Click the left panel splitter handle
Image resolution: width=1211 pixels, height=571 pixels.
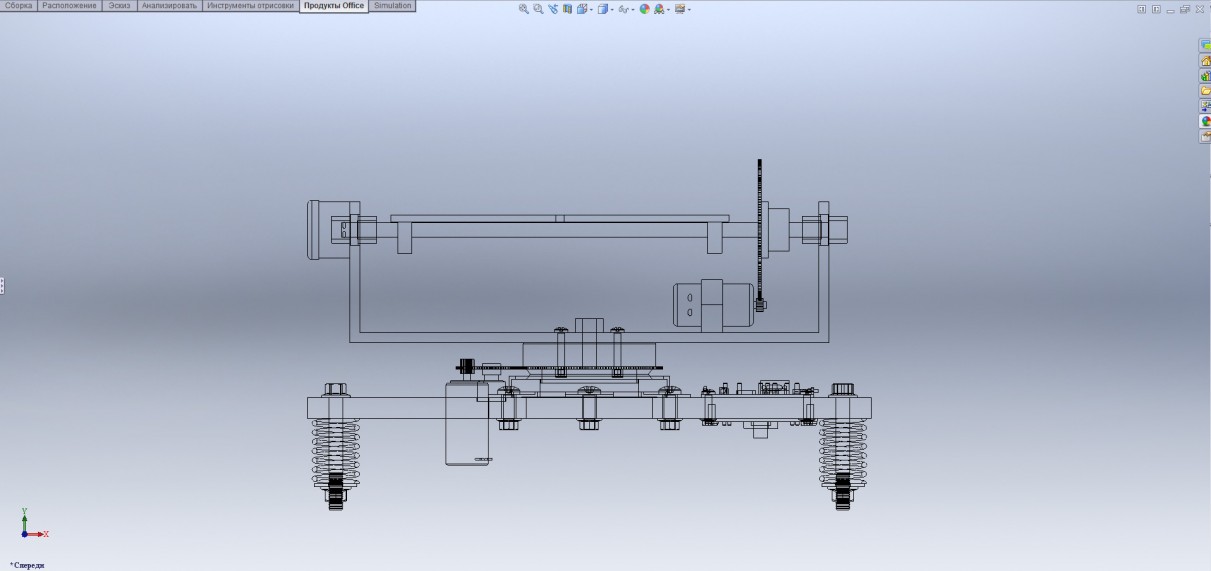pos(2,286)
